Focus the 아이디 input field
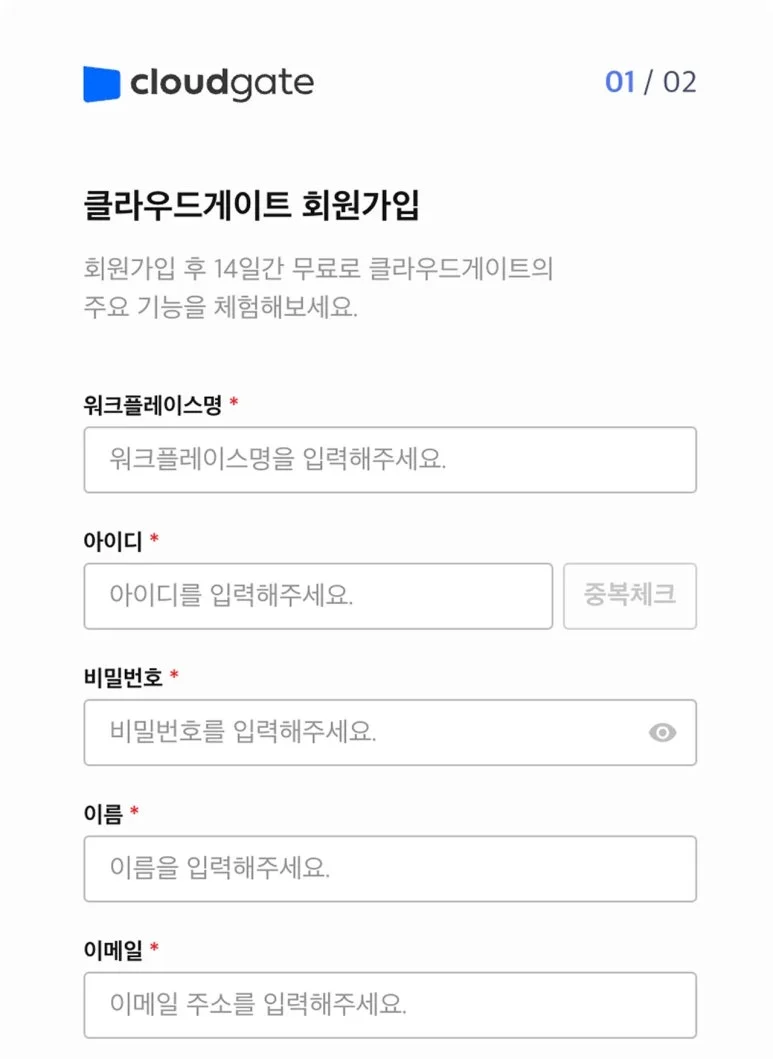 point(317,596)
